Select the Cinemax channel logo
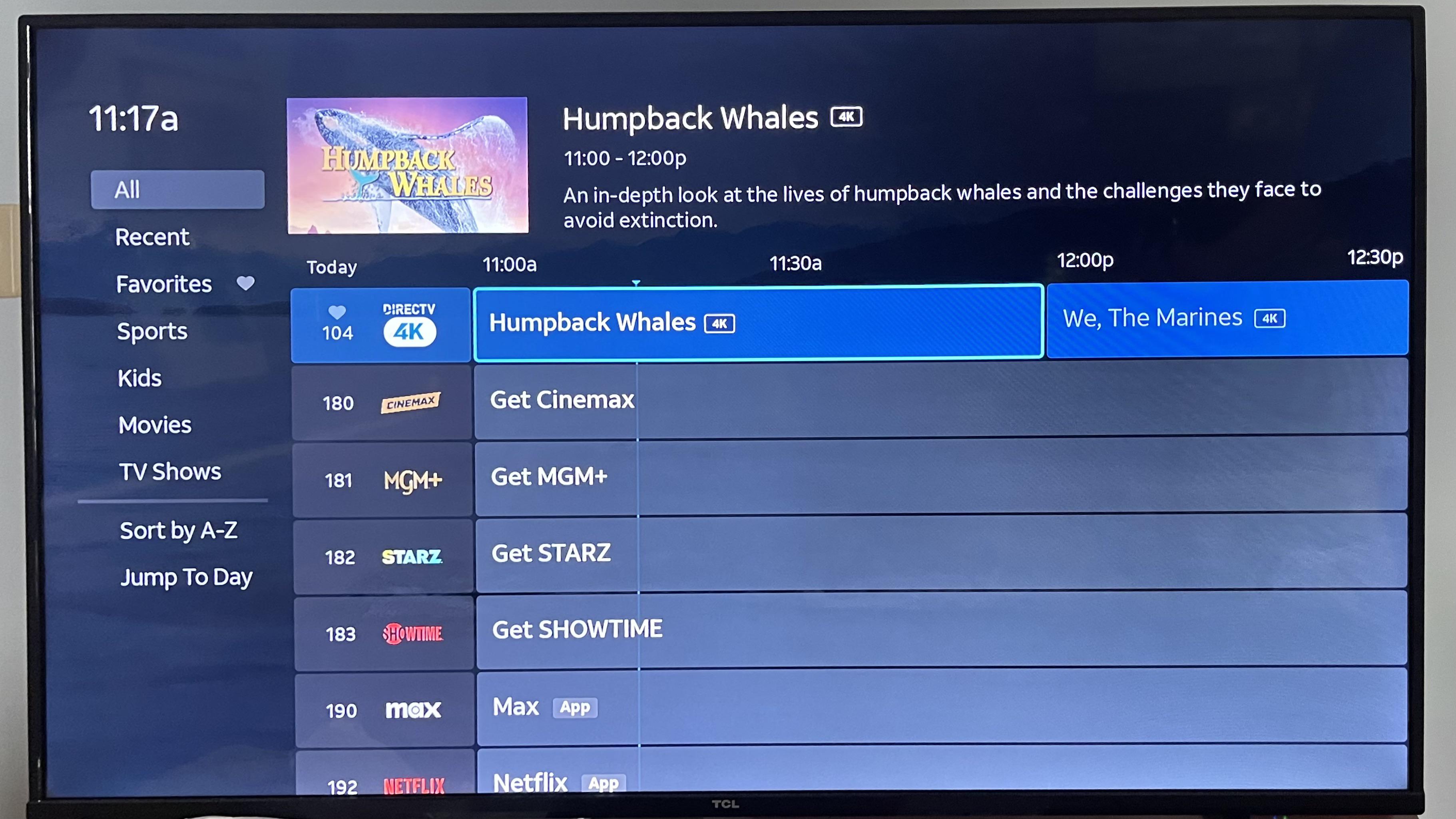Viewport: 1456px width, 819px height. 410,402
